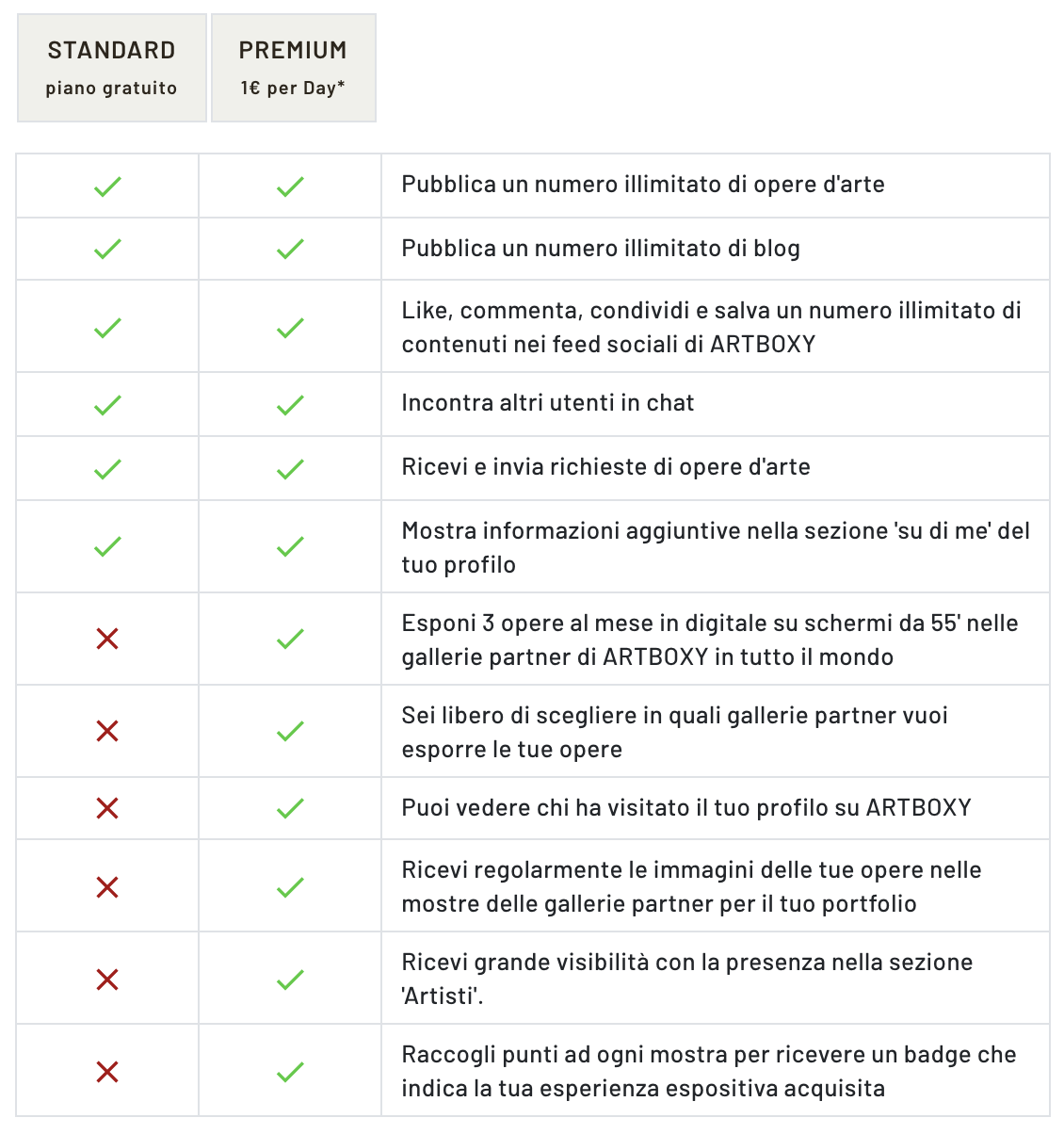Click the 'Pubblica un numero illimitato di blog' text
This screenshot has height=1134, width=1064.
click(x=601, y=249)
